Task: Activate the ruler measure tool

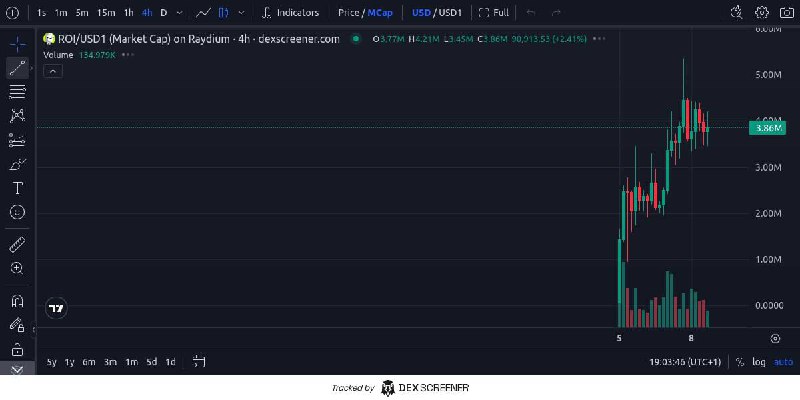Action: (x=17, y=244)
